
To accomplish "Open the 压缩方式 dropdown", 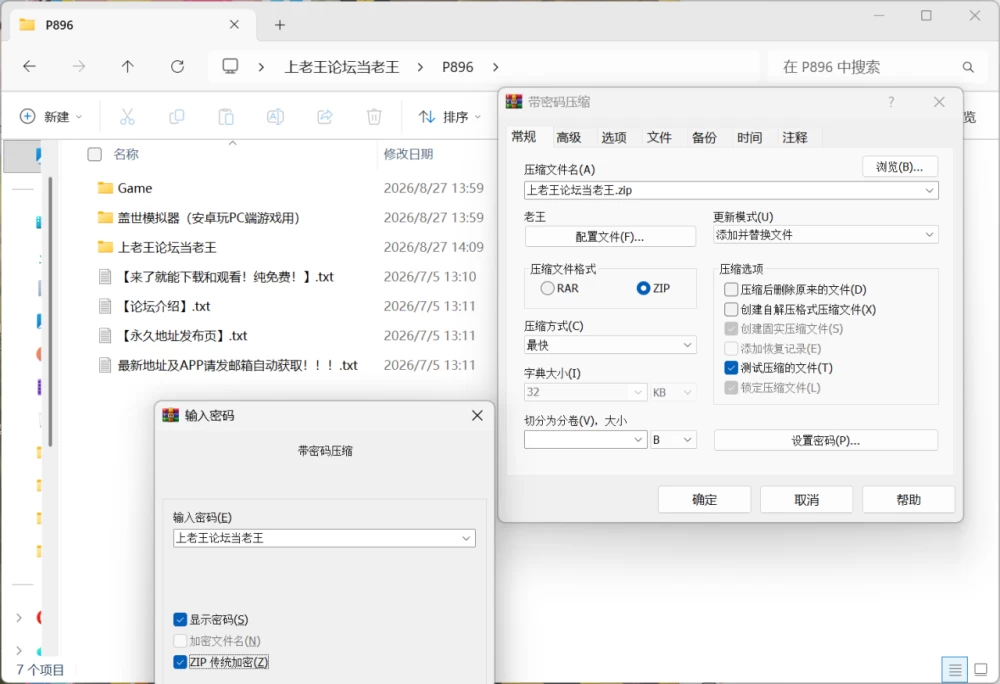I will [688, 345].
